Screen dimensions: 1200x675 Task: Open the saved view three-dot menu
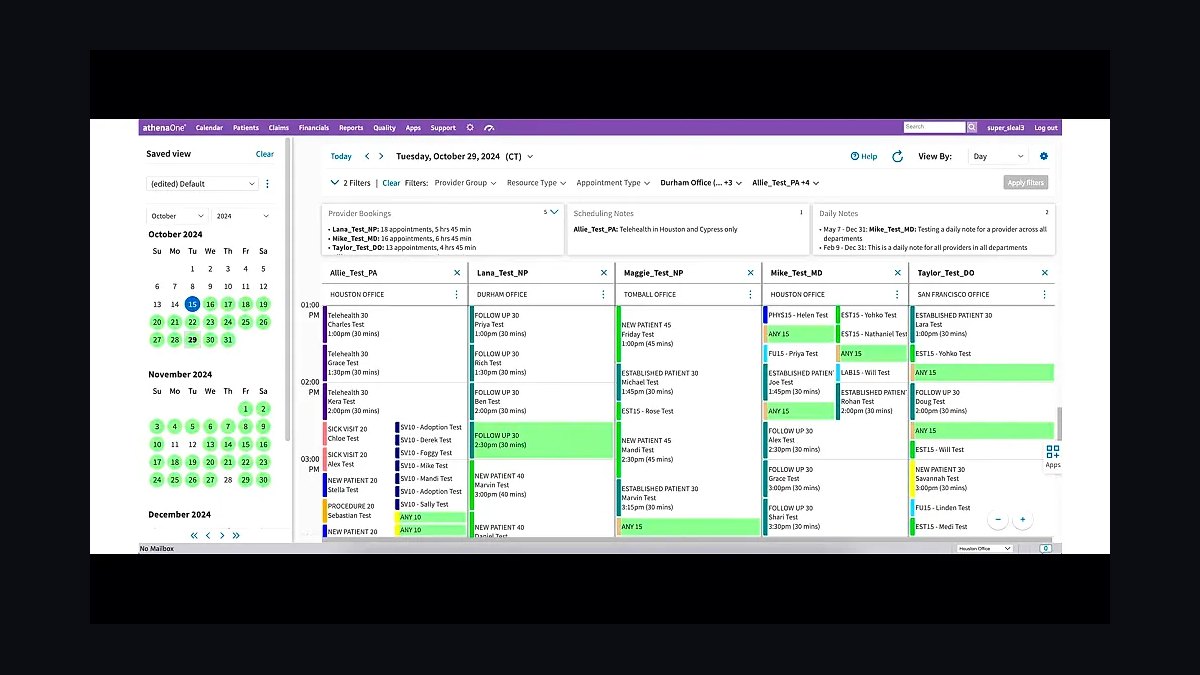[x=267, y=184]
